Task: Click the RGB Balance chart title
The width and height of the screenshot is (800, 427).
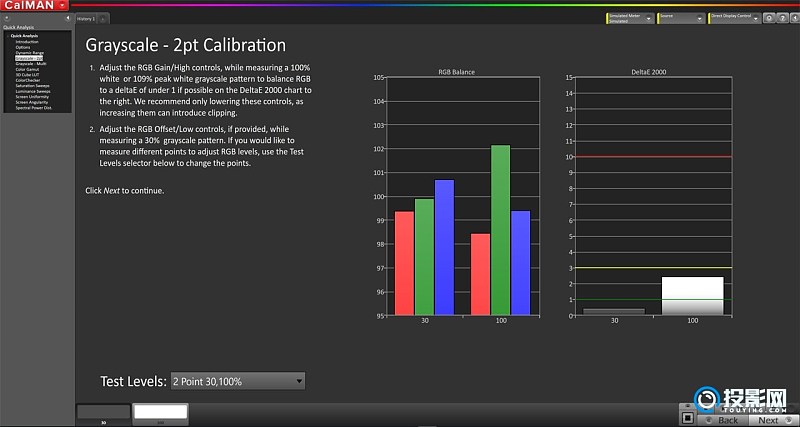Action: [x=457, y=72]
